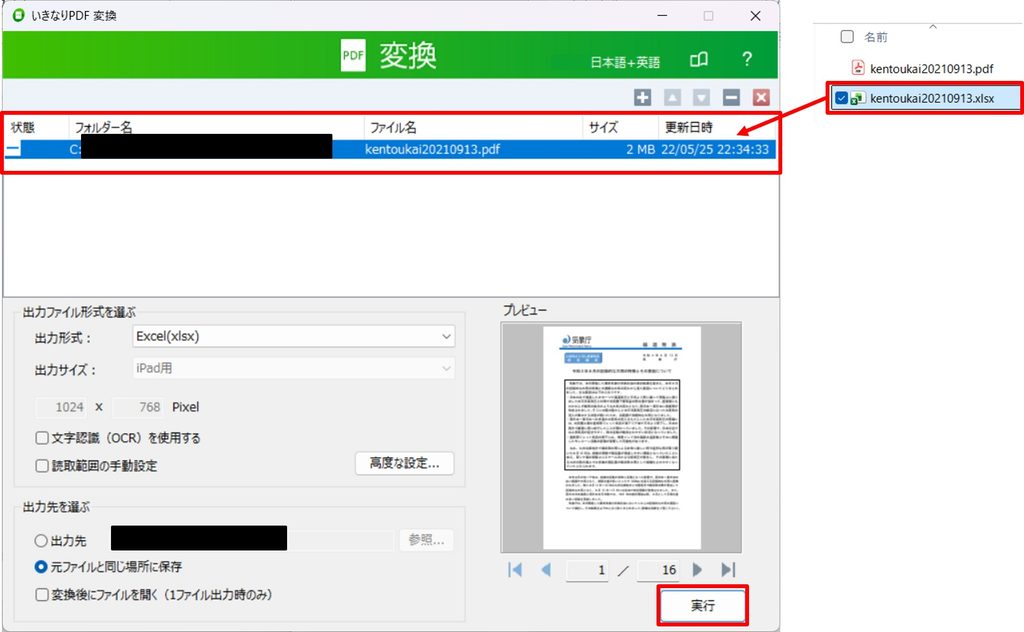Expand the 出力形式 Excel(xlsx) dropdown
The height and width of the screenshot is (632, 1024).
[293, 336]
